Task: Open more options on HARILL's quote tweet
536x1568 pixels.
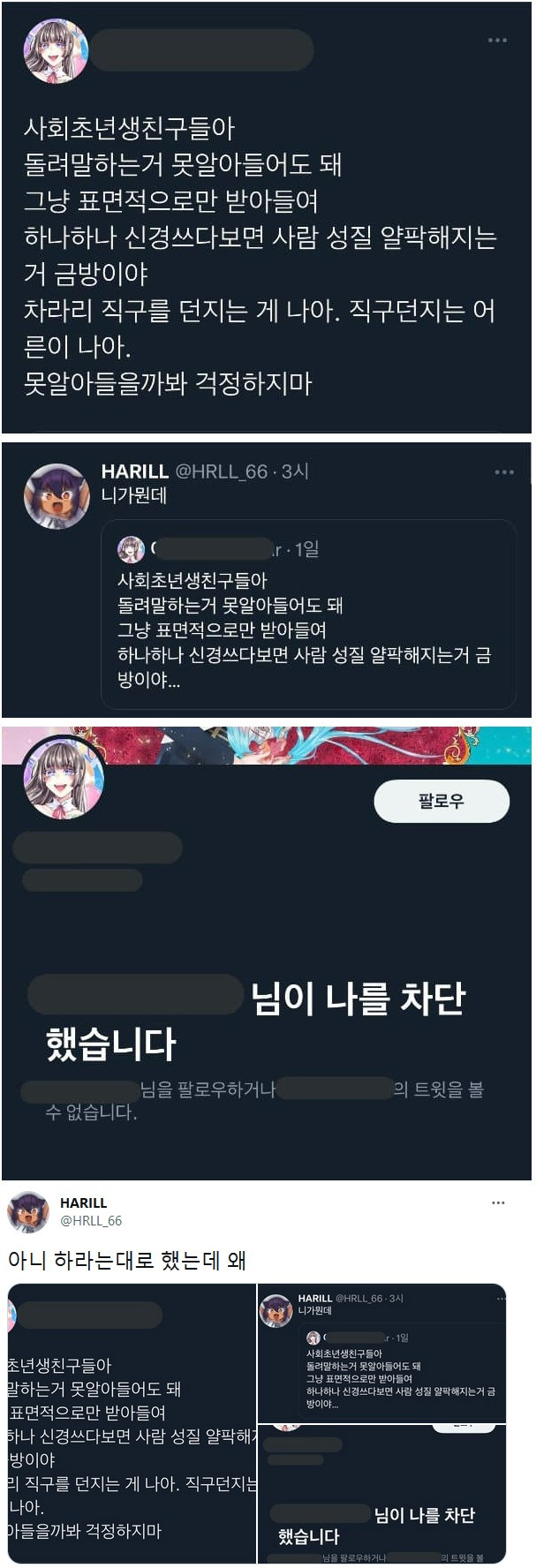Action: (x=504, y=471)
